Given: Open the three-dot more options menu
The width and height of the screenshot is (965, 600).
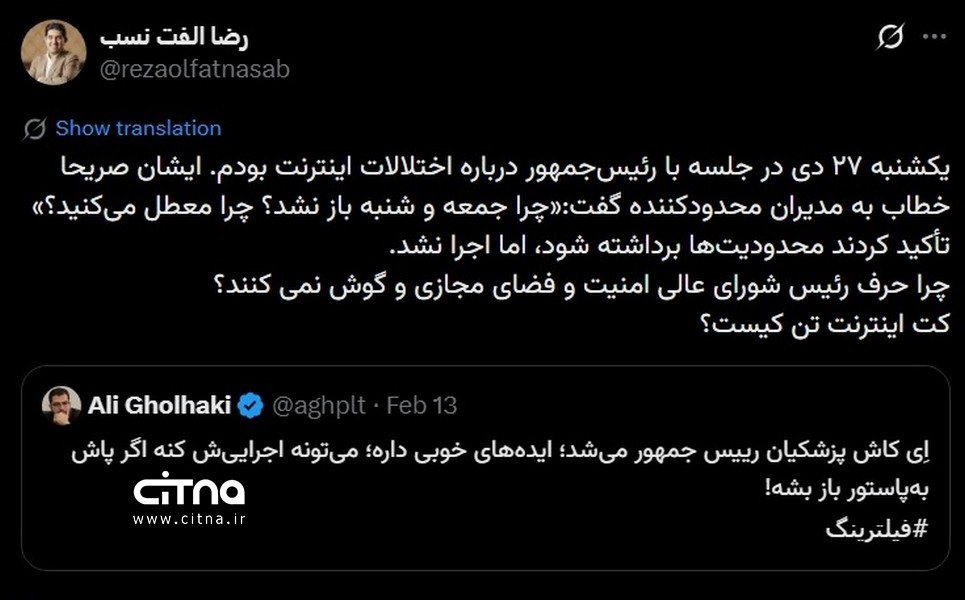Looking at the screenshot, I should click(x=934, y=37).
